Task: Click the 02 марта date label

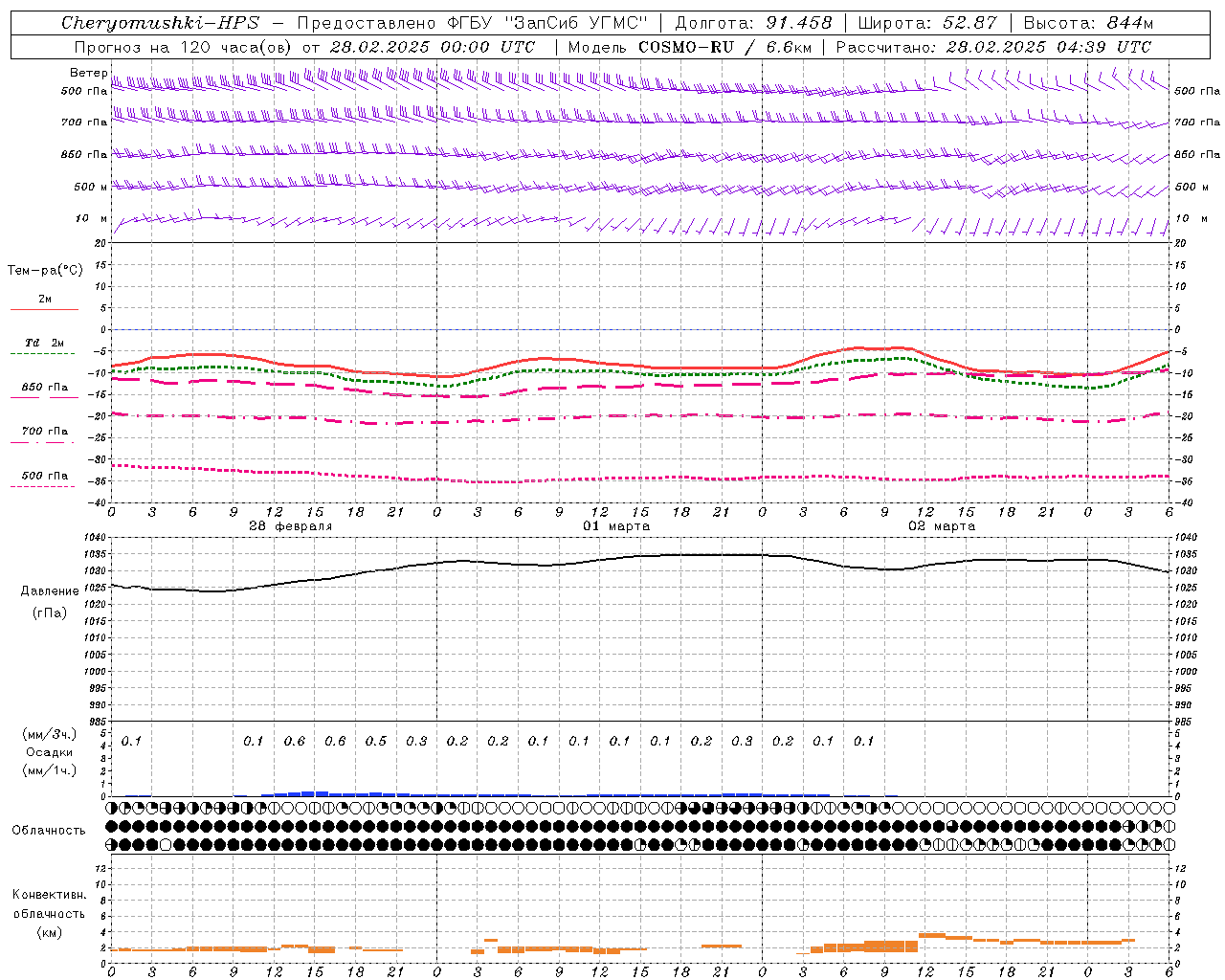Action: click(942, 526)
